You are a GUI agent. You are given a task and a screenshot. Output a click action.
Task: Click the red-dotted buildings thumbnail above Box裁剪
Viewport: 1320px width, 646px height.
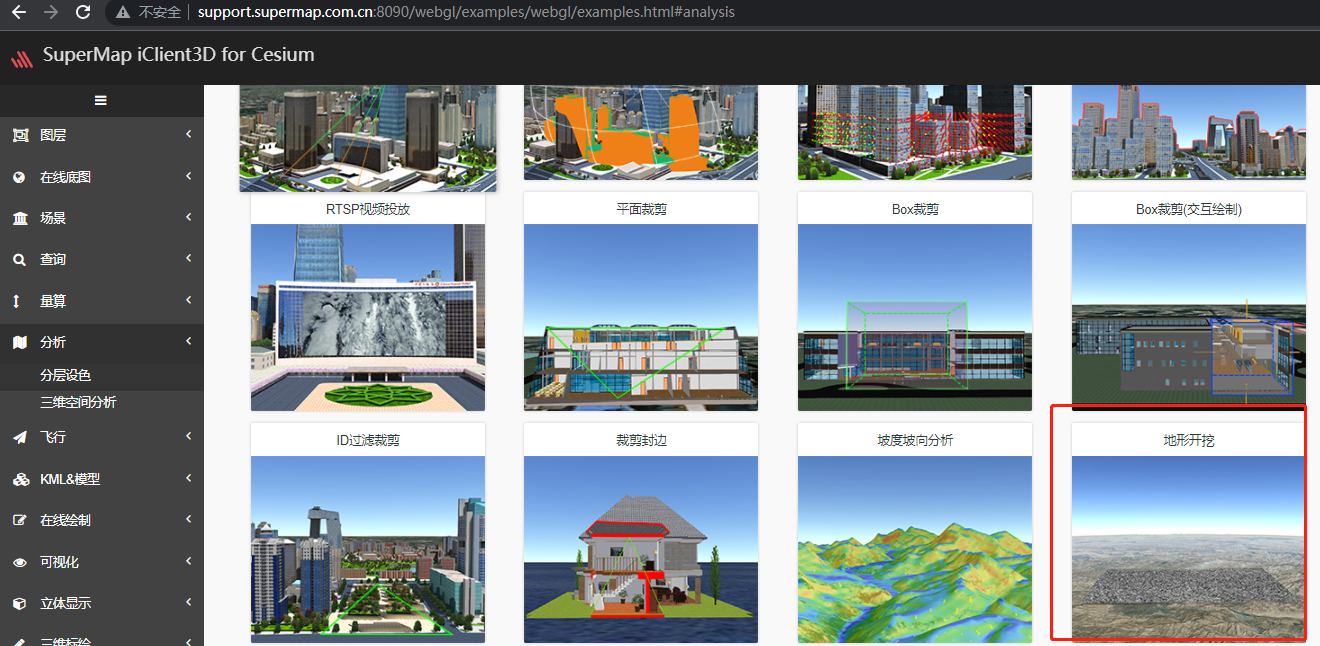tap(915, 133)
